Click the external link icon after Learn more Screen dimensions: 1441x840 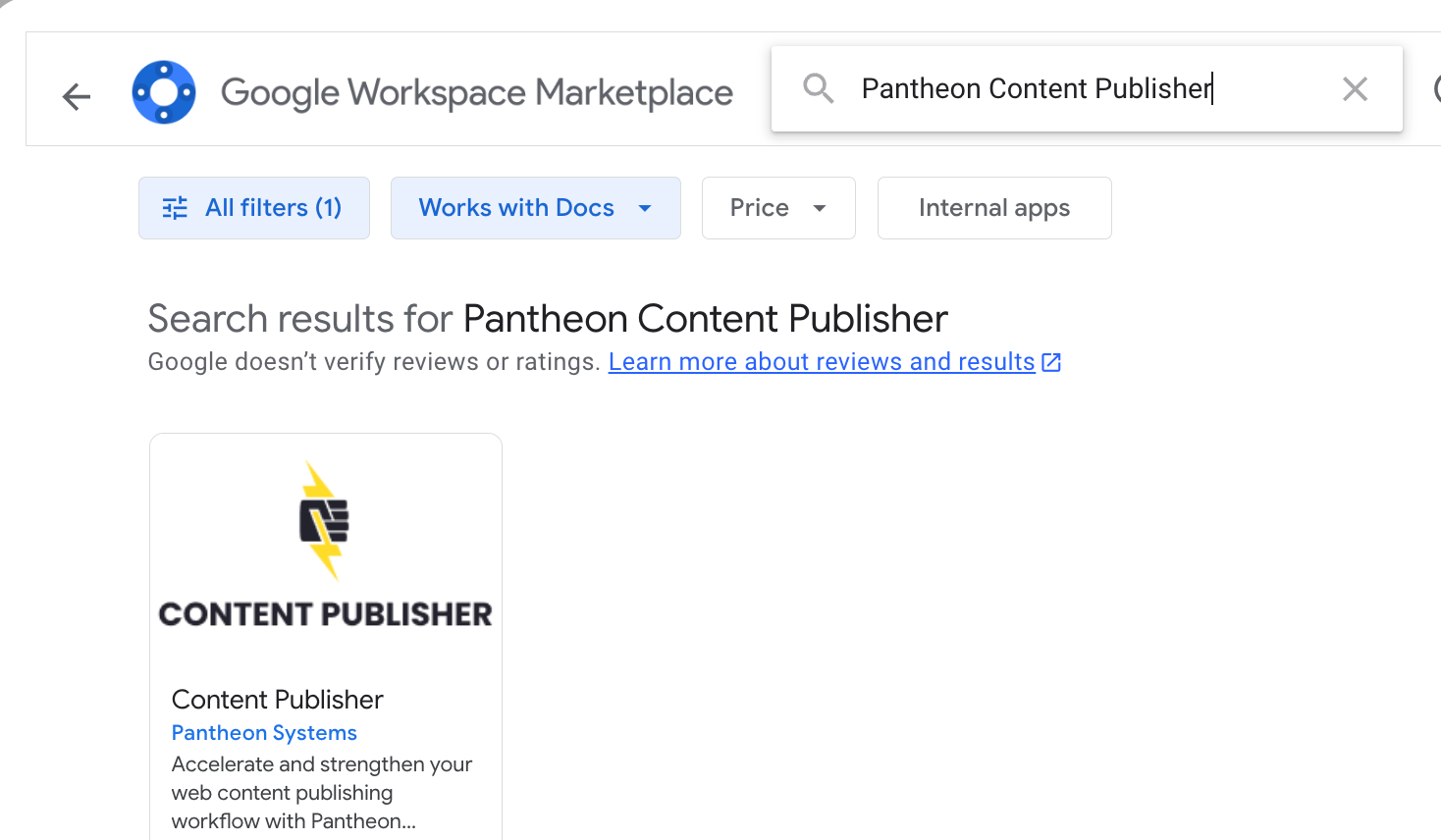(1051, 362)
